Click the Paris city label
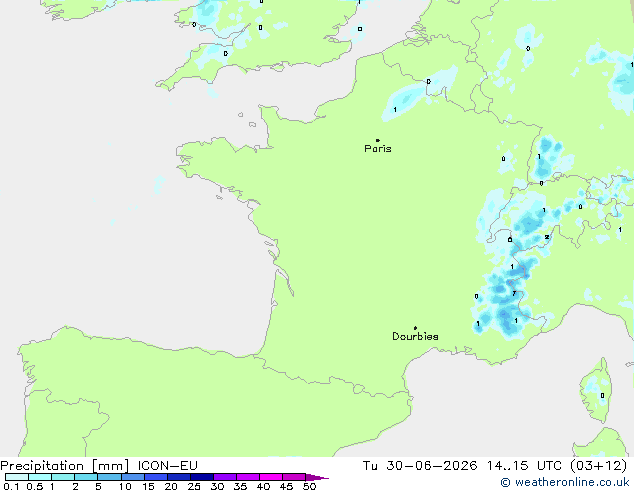This screenshot has width=634, height=490. coord(378,149)
